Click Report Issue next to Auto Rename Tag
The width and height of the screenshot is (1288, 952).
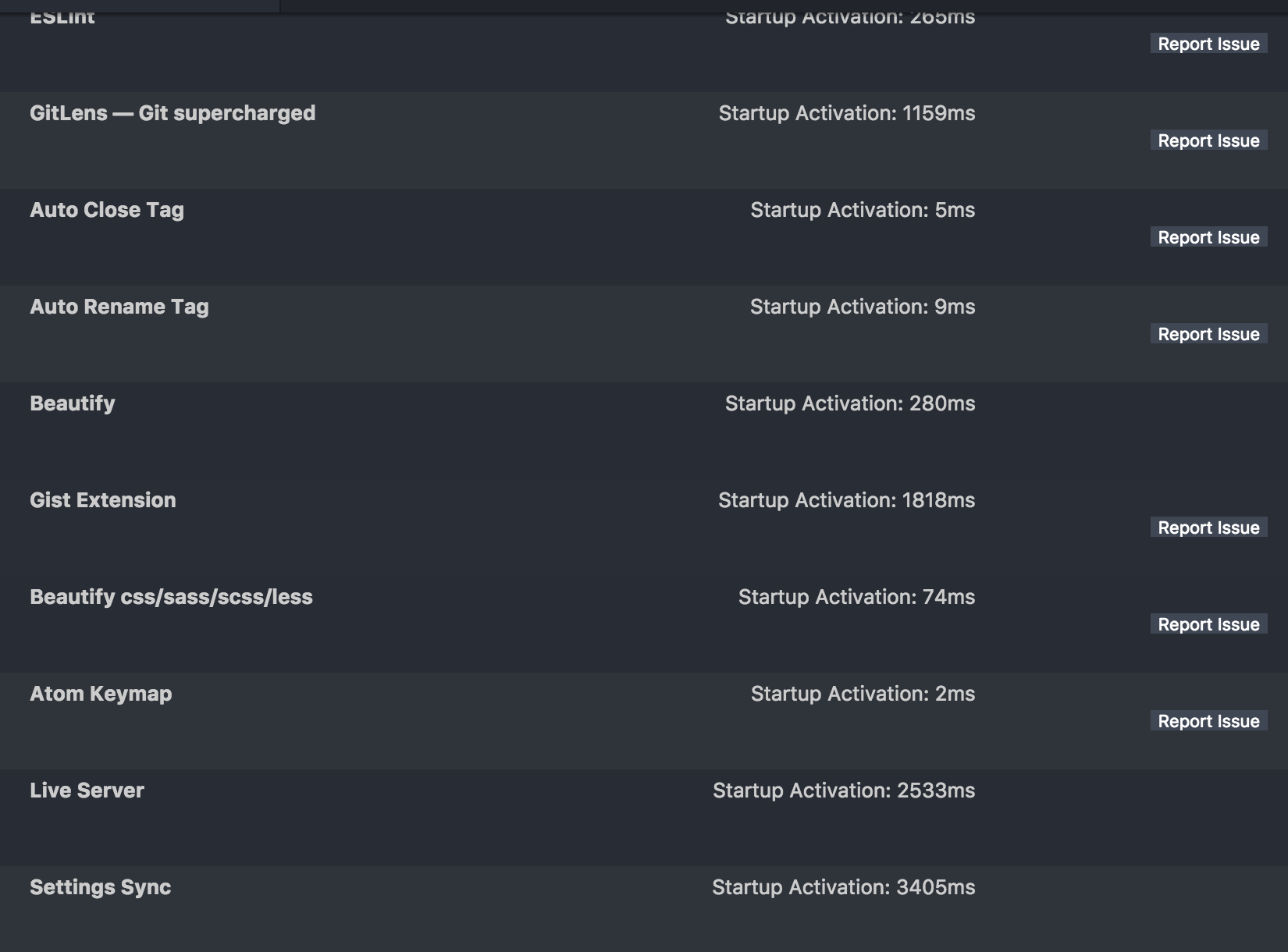(x=1208, y=334)
